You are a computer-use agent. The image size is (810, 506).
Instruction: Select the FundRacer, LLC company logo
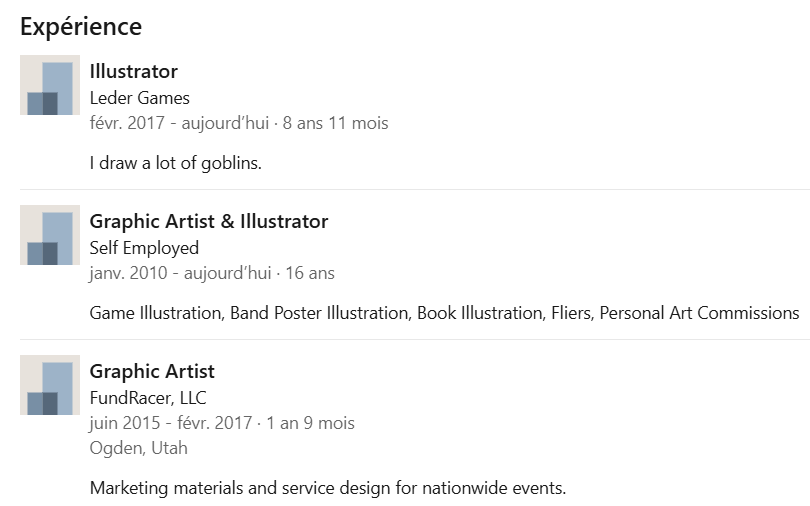(x=50, y=385)
